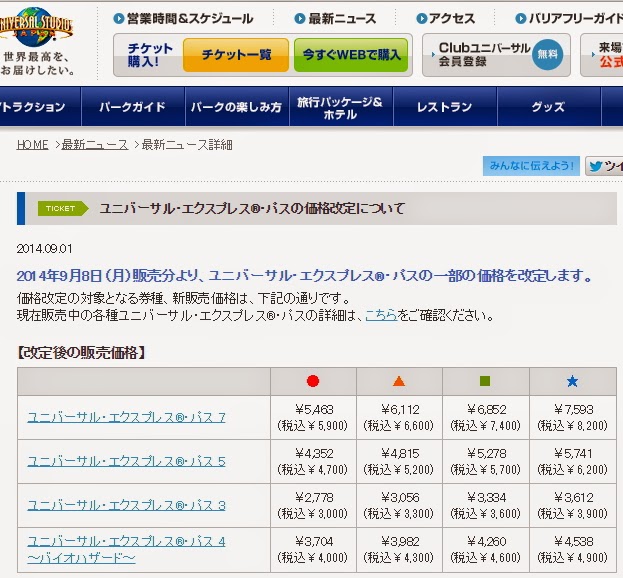Select the ¥3,982 price cell
The width and height of the screenshot is (623, 578).
pos(400,550)
